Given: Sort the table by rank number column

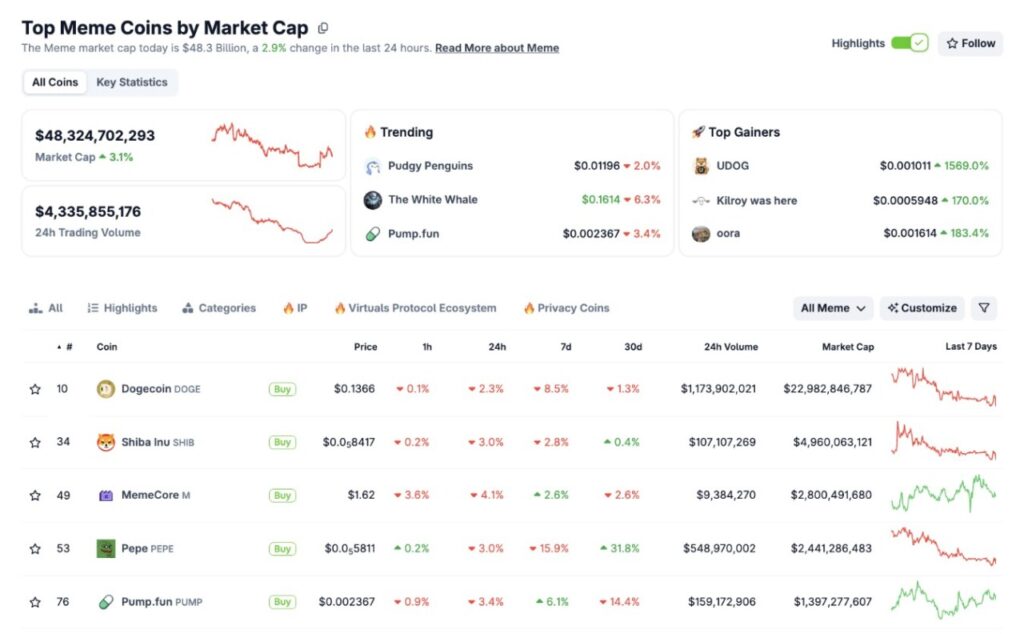Looking at the screenshot, I should pos(65,347).
